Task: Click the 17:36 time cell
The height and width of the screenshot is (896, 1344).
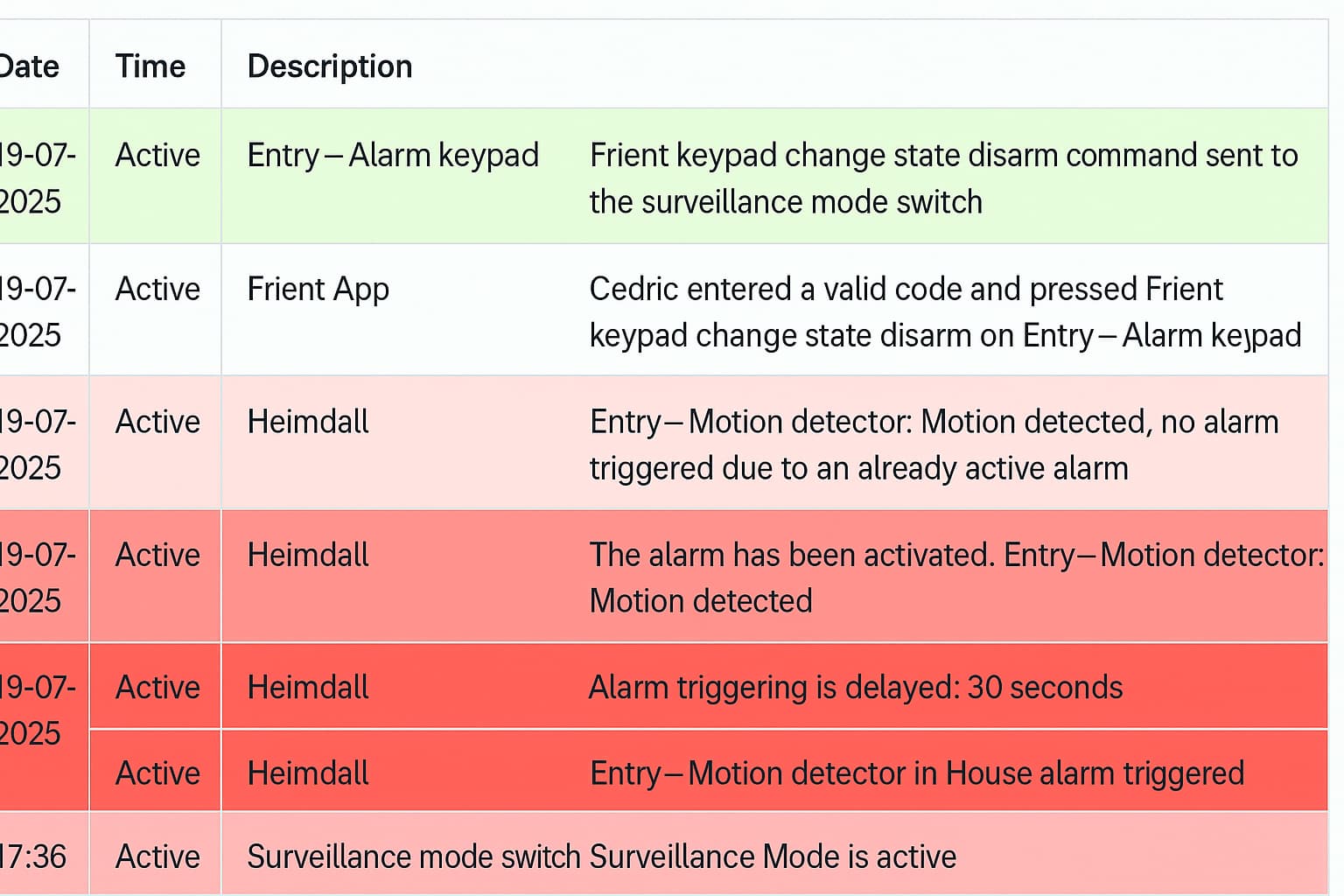Action: tap(33, 857)
